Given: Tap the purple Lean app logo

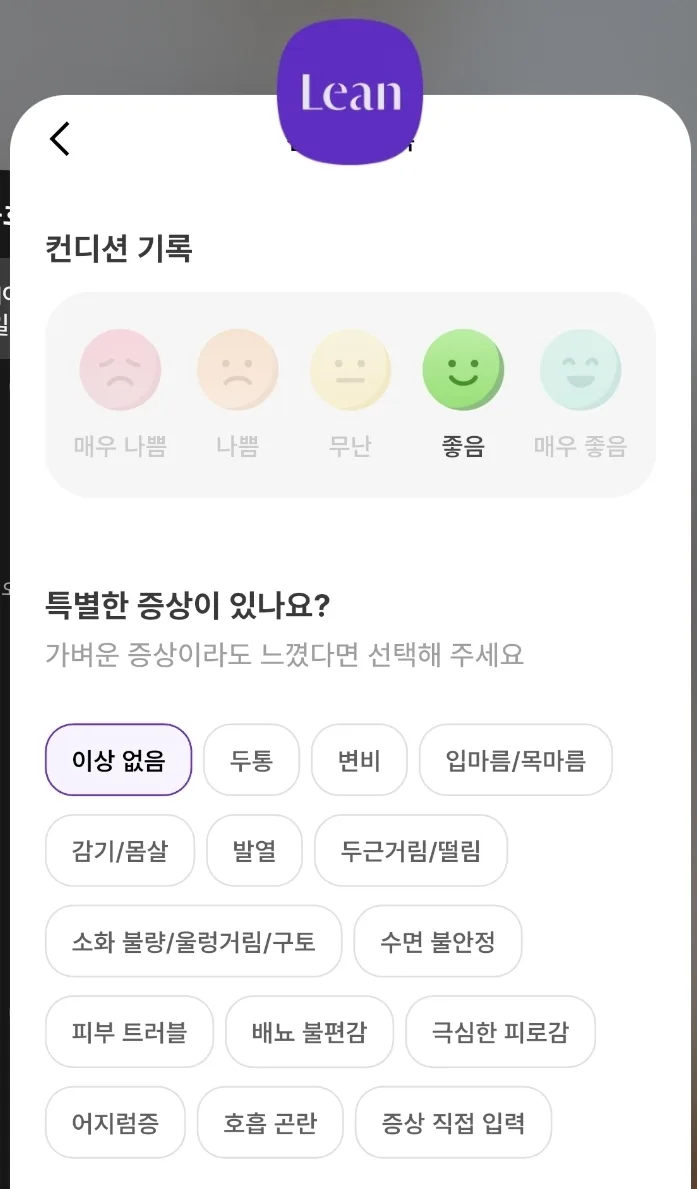Looking at the screenshot, I should pyautogui.click(x=350, y=92).
